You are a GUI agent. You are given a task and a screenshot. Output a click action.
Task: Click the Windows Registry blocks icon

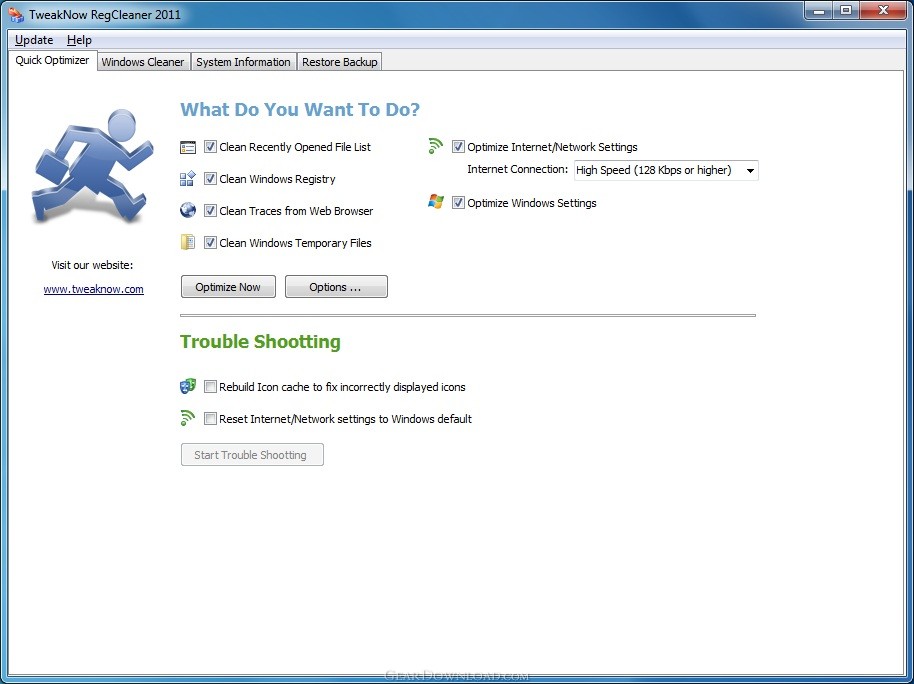coord(188,179)
